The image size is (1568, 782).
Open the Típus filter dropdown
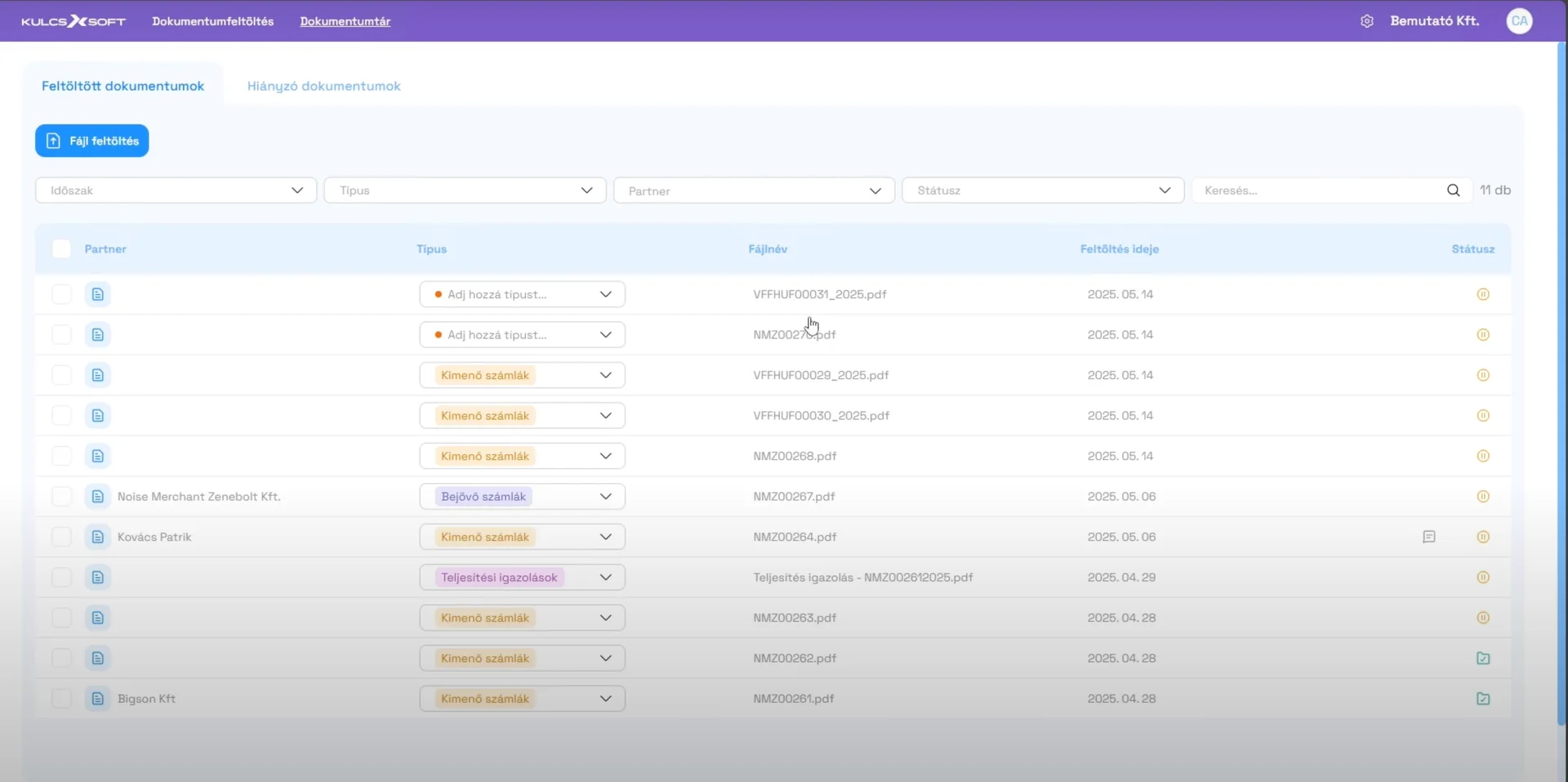coord(465,190)
